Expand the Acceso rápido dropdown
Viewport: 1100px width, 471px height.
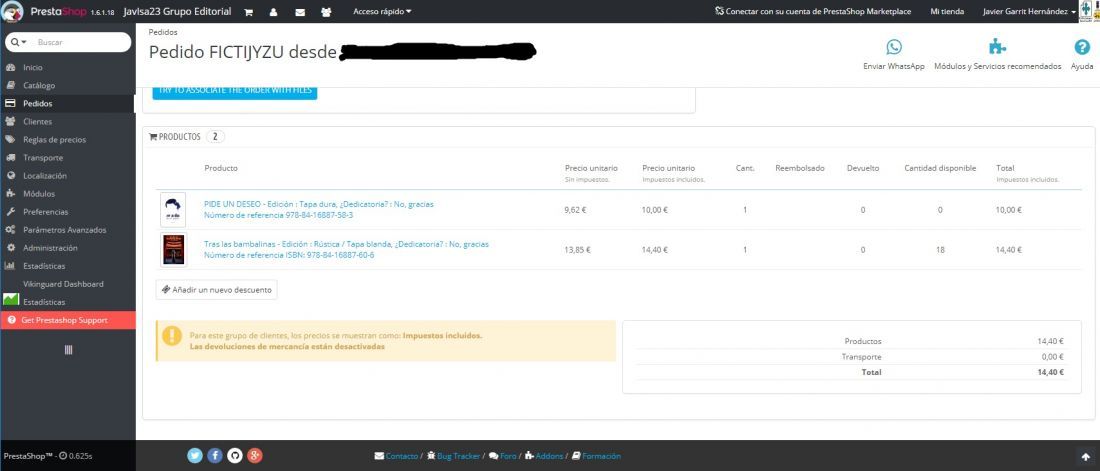(382, 12)
